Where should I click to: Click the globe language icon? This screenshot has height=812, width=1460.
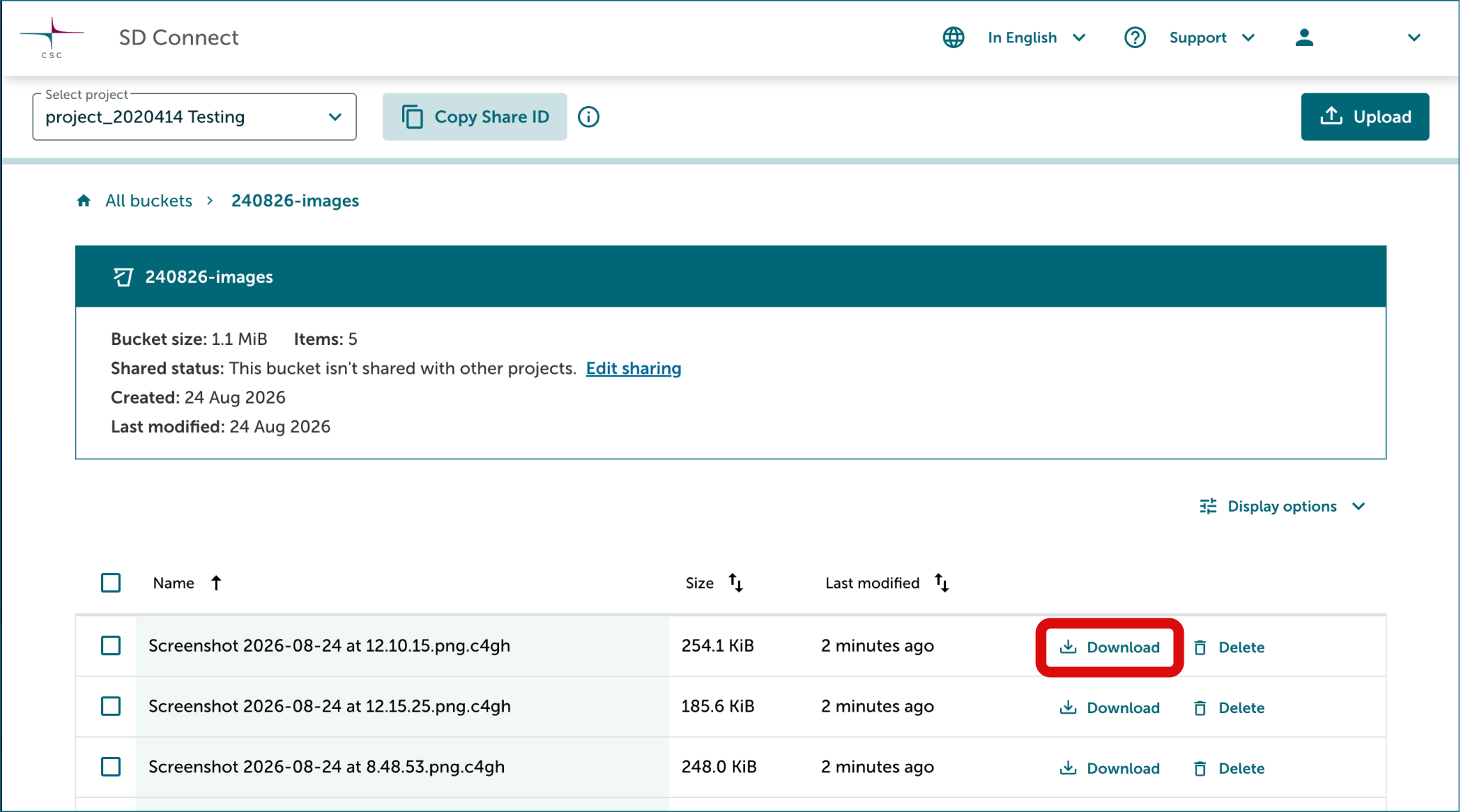click(x=953, y=37)
